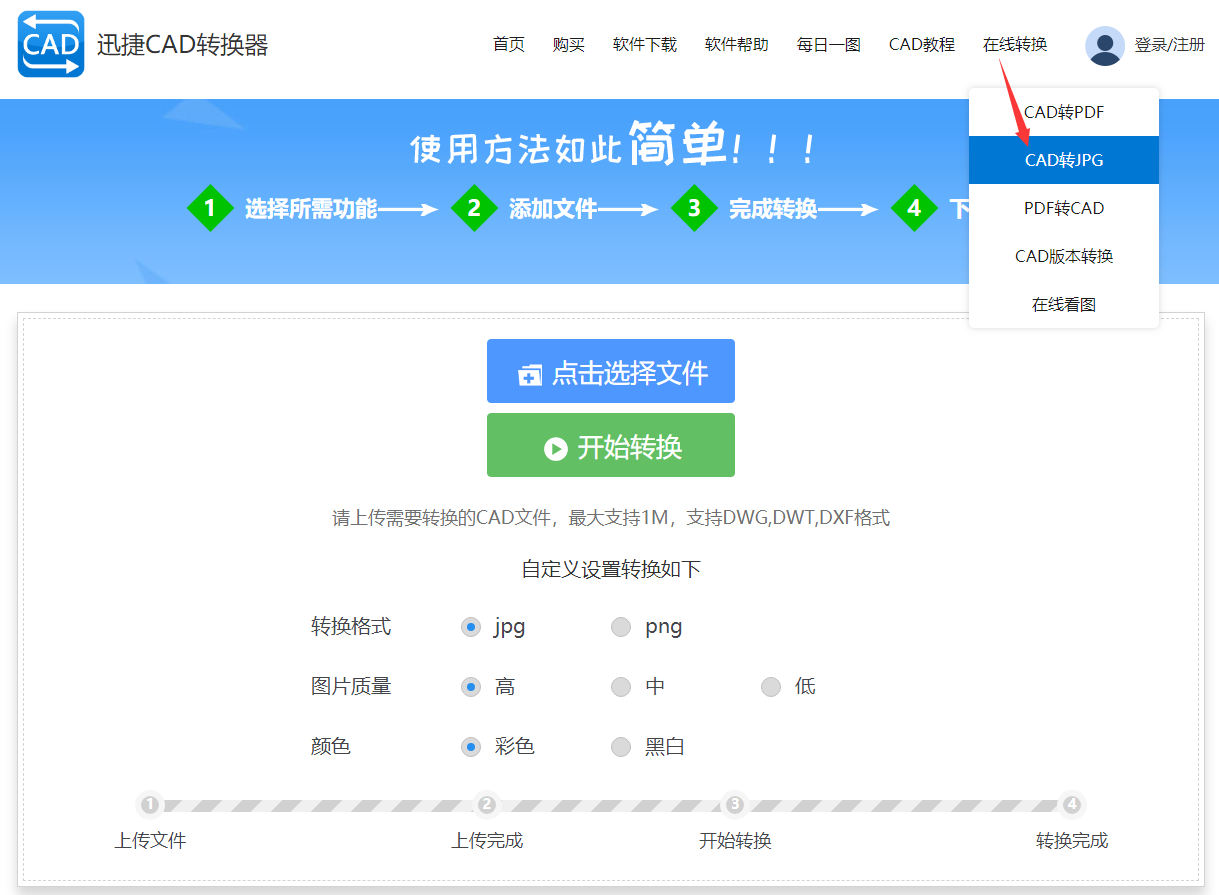Open CAD教程 in navigation
1219x895 pixels.
[922, 44]
